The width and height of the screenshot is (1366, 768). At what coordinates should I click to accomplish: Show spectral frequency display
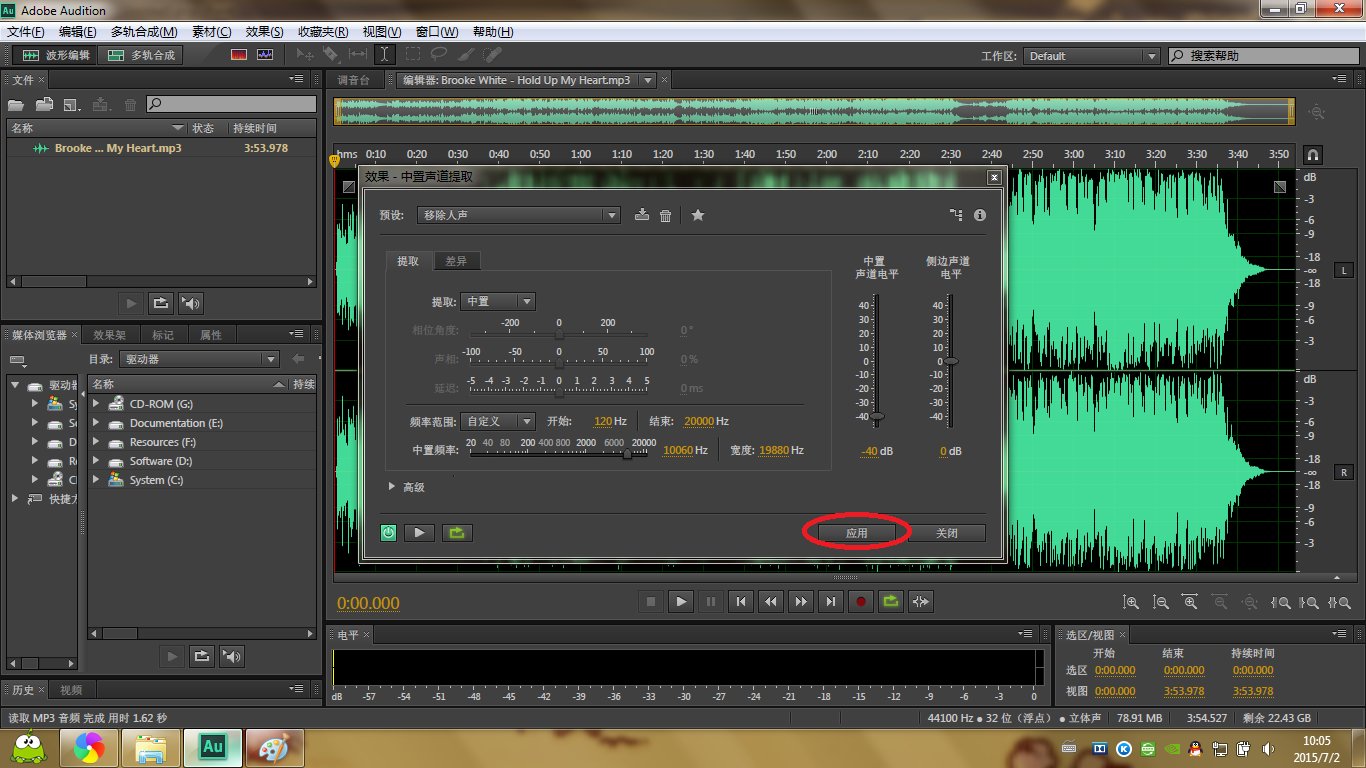click(x=239, y=55)
